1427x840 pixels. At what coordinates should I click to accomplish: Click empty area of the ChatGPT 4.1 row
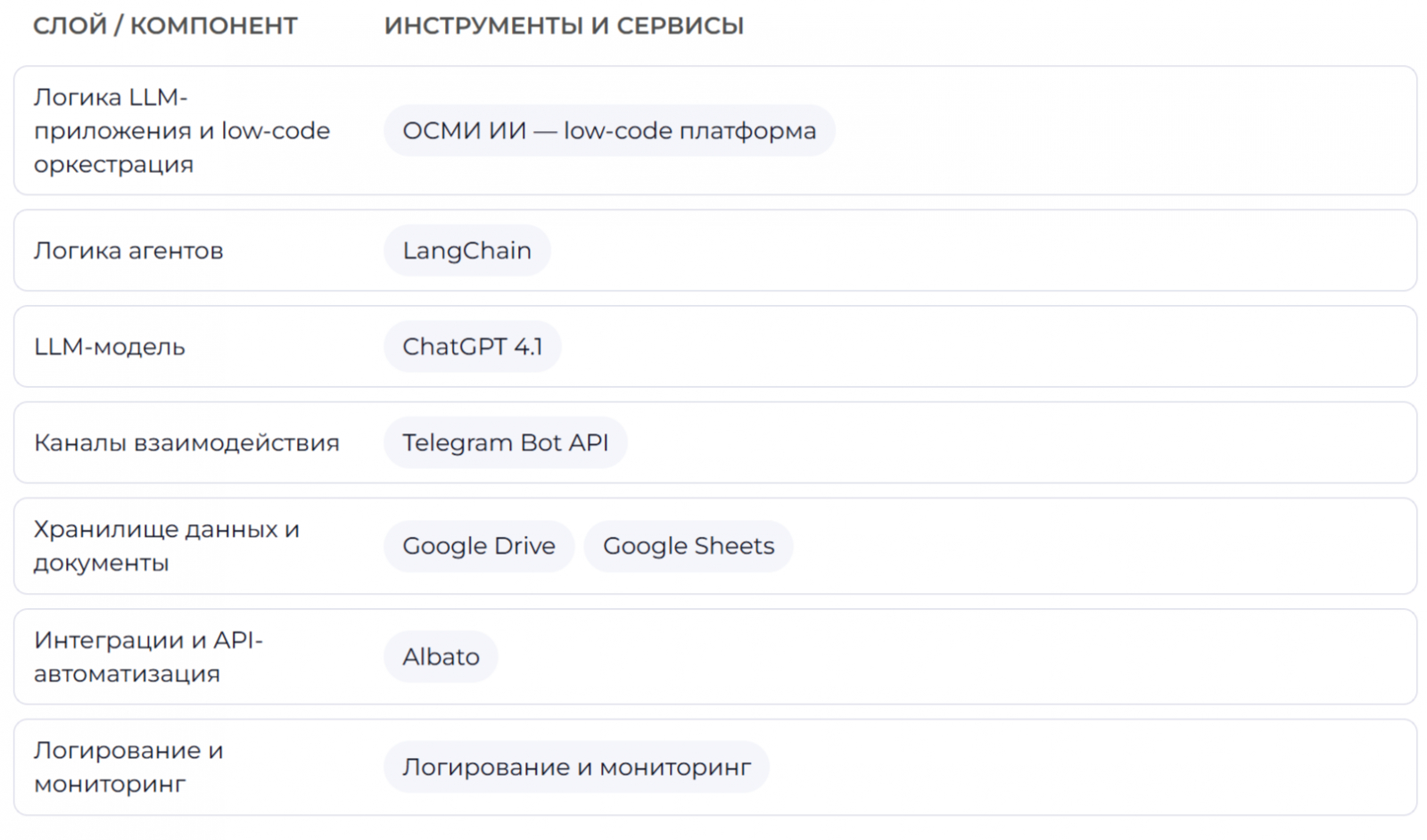[981, 347]
